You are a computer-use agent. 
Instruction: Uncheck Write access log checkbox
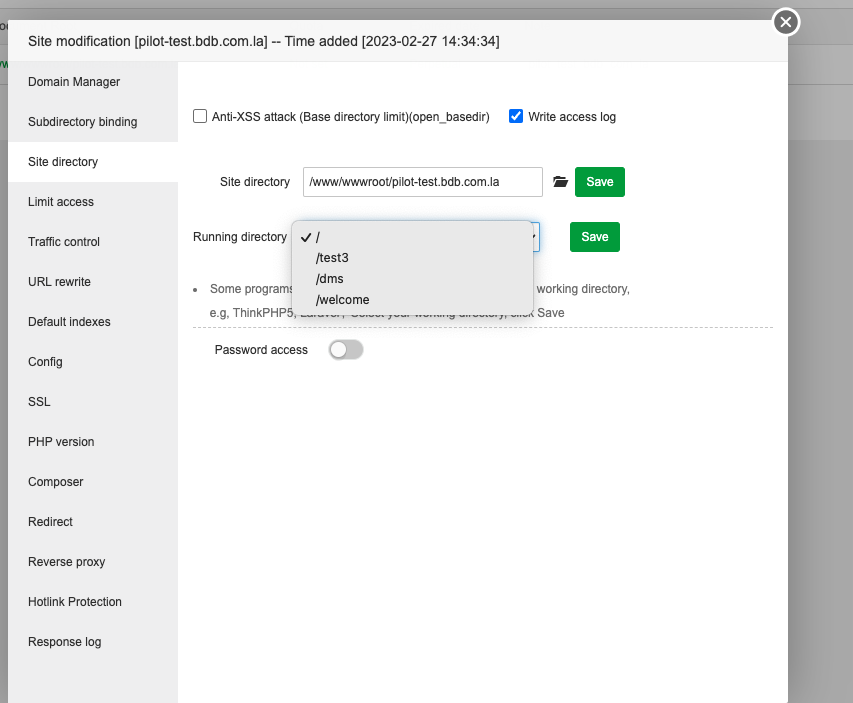point(516,116)
